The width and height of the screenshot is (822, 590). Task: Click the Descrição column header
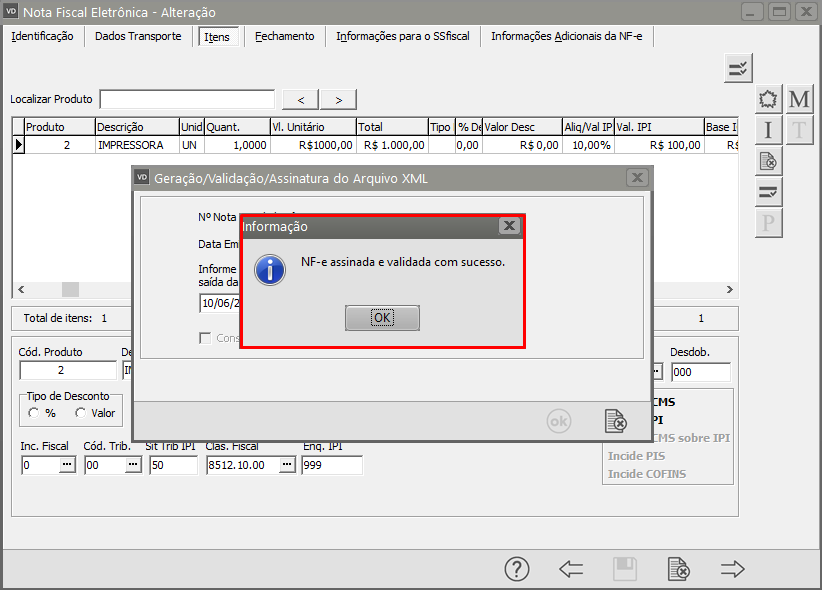coord(137,127)
